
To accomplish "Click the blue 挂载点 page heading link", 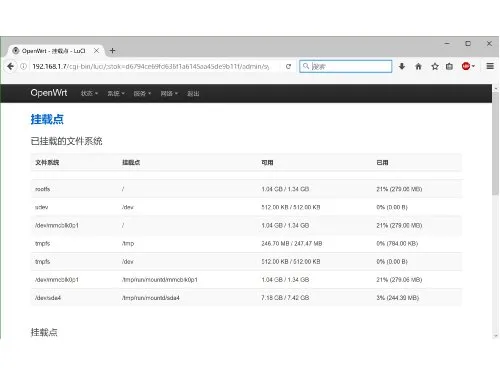I will [x=47, y=119].
